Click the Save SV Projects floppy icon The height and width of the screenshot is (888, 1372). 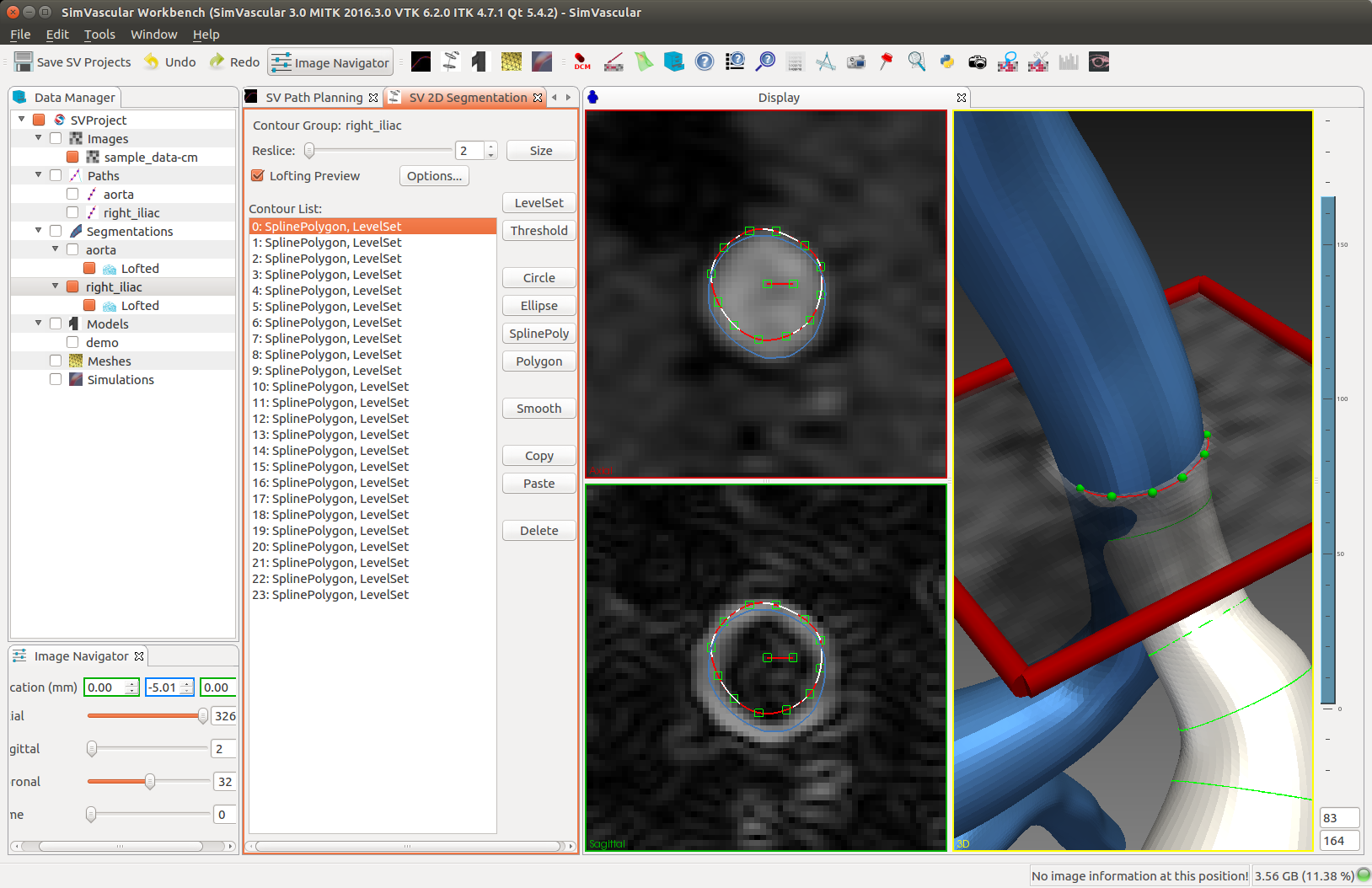click(x=24, y=62)
